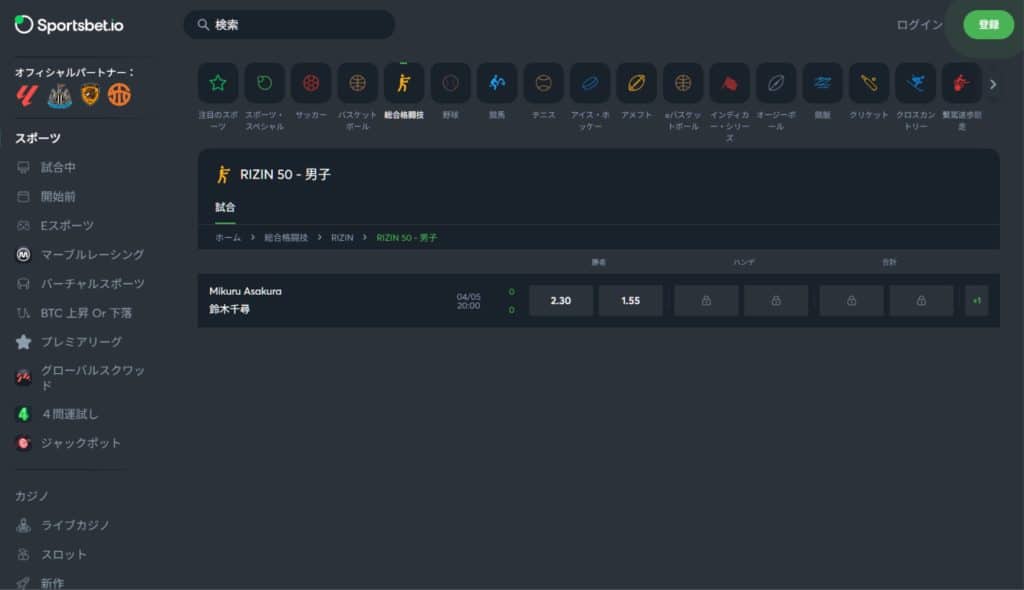Image resolution: width=1024 pixels, height=590 pixels.
Task: Click the match time 04/05 20:00
Action: [468, 301]
